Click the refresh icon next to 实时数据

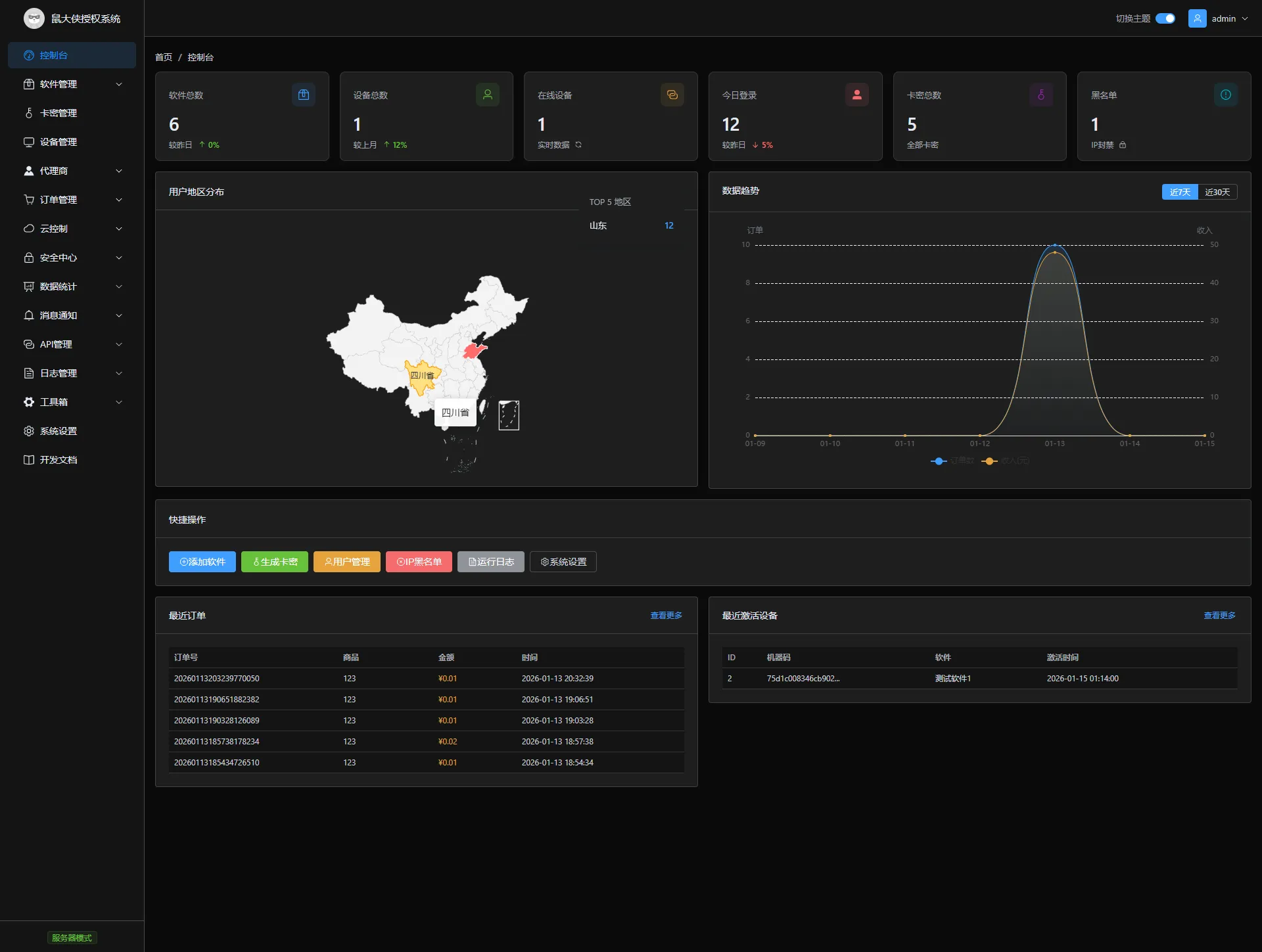(578, 145)
